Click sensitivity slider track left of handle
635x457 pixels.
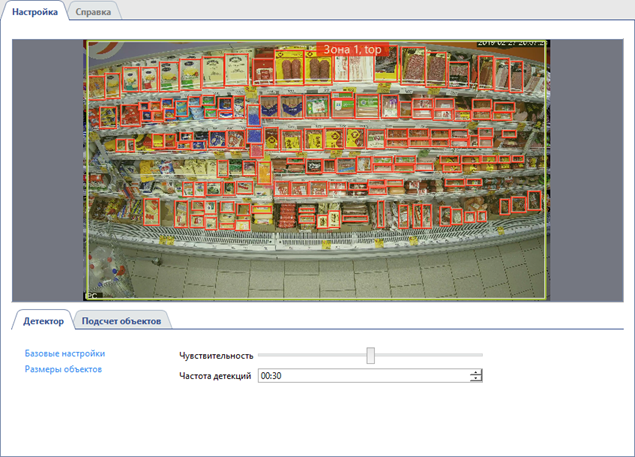click(310, 355)
